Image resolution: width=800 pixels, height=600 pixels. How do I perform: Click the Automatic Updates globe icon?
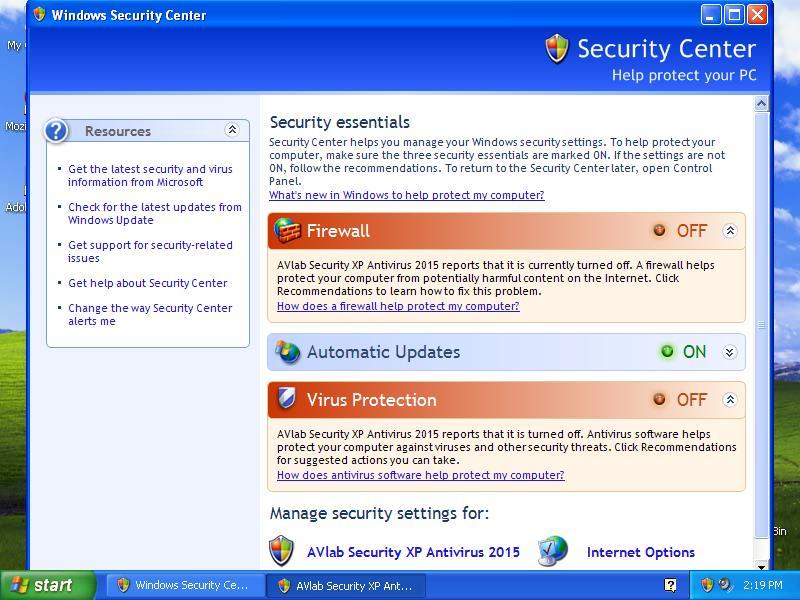click(288, 352)
